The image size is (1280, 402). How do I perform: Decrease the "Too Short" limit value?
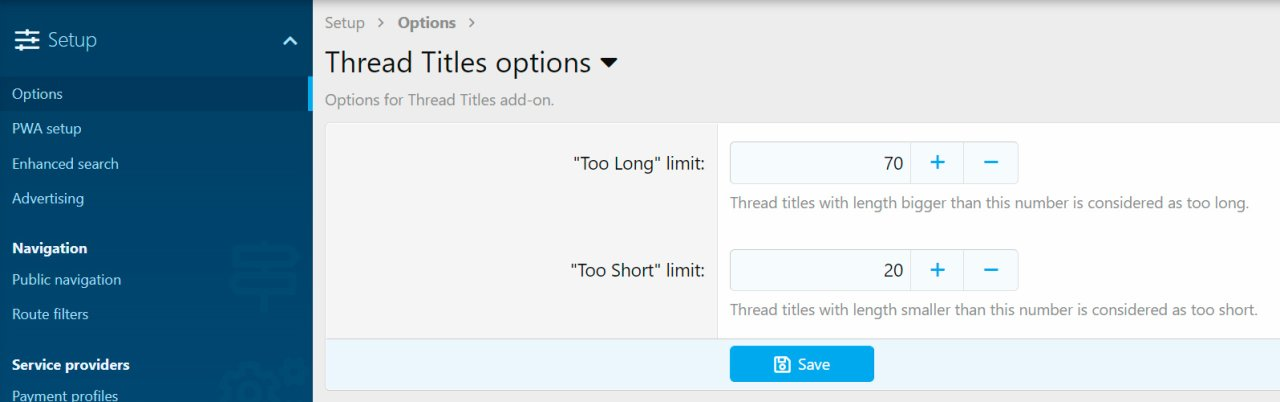click(x=991, y=270)
